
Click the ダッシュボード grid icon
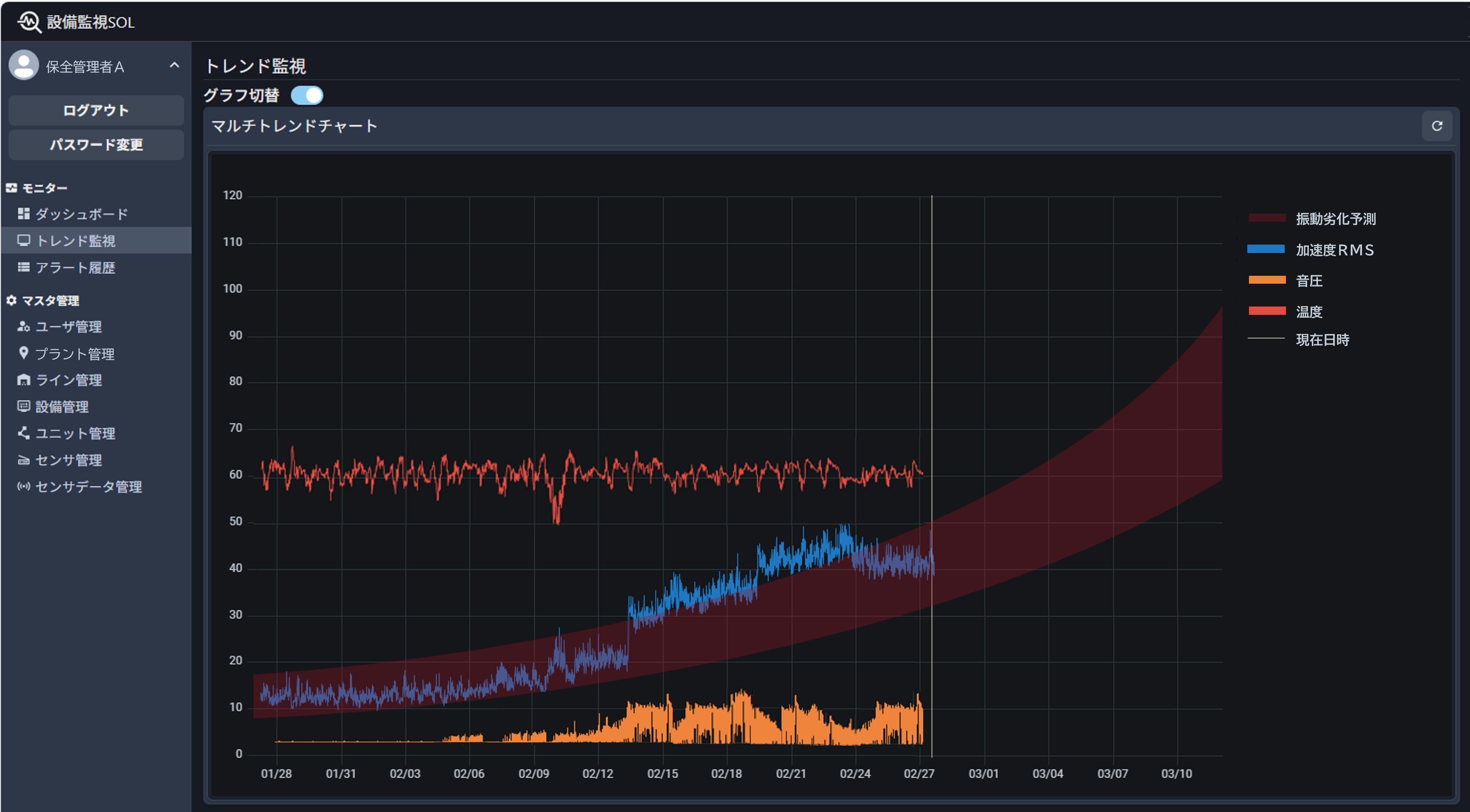(23, 214)
